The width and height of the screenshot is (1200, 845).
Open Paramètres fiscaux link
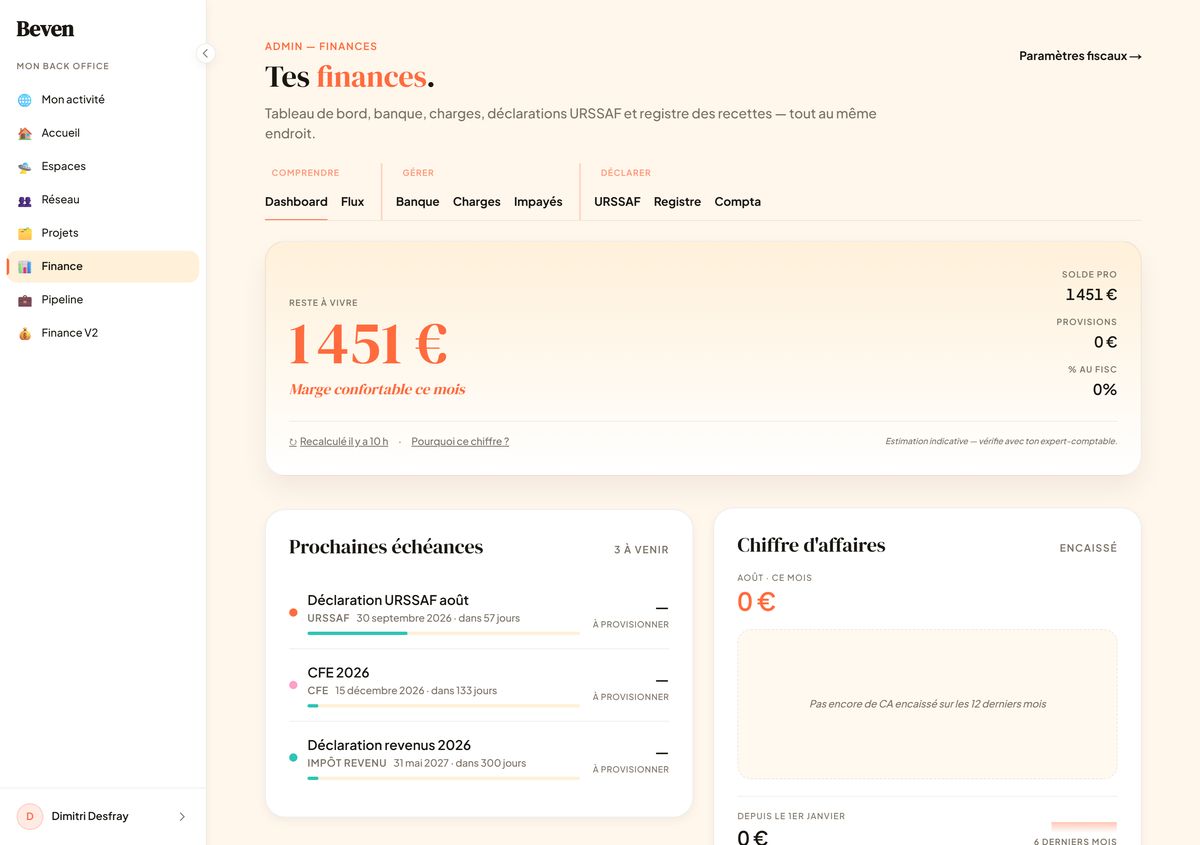(1080, 56)
